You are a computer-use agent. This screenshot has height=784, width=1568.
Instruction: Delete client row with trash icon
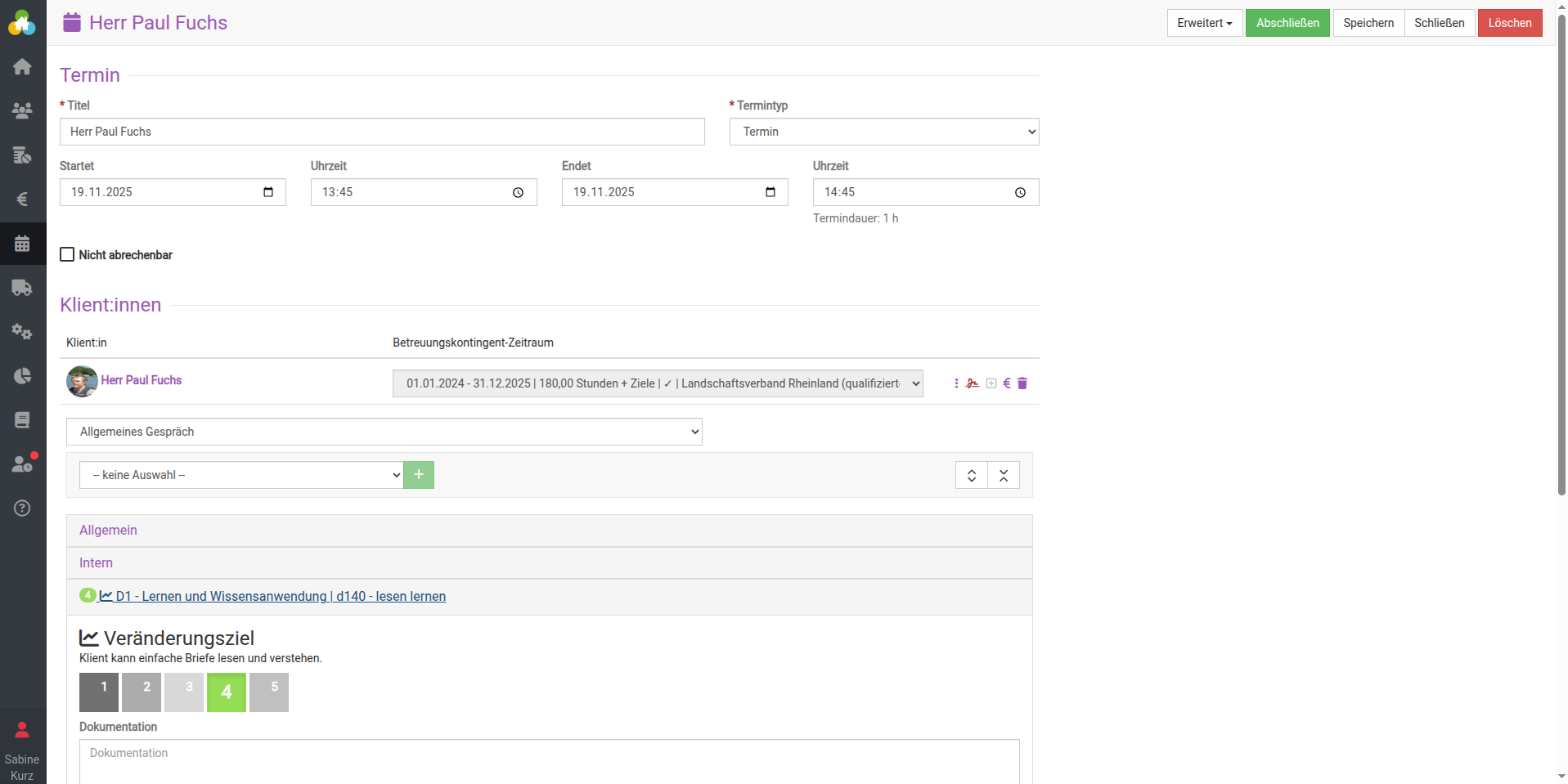pyautogui.click(x=1022, y=383)
